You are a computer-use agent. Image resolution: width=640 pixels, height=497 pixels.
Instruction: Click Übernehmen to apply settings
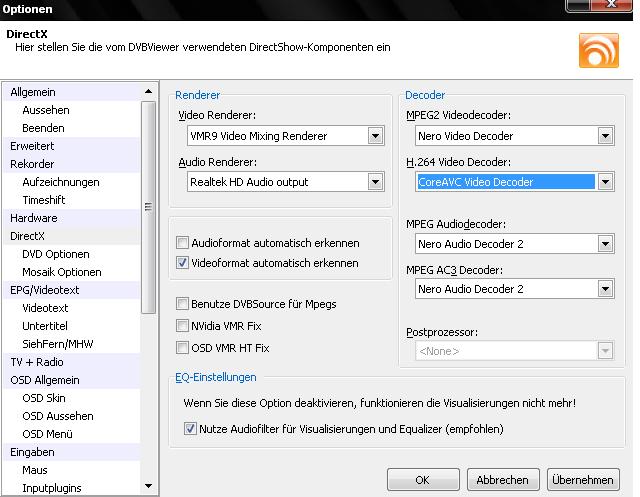[x=582, y=480]
